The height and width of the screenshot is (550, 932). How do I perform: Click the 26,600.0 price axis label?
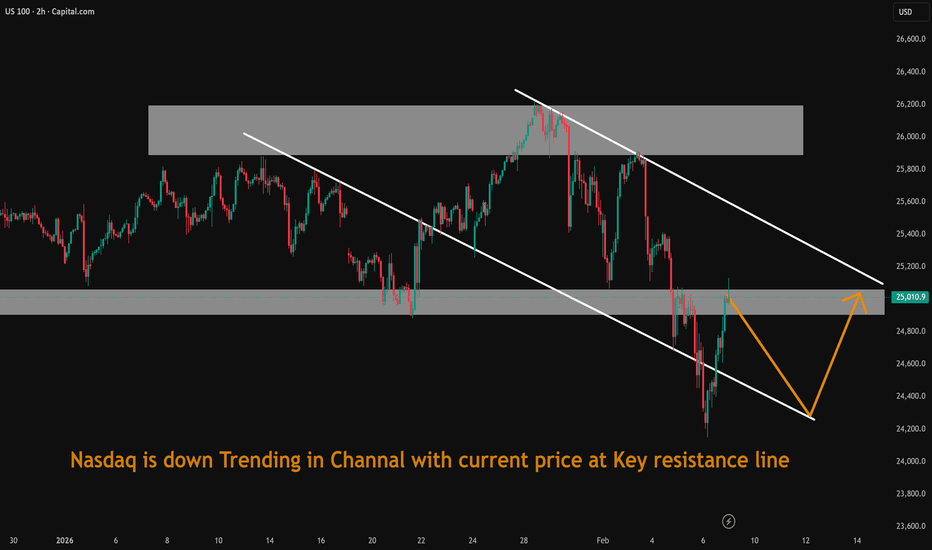tap(907, 39)
